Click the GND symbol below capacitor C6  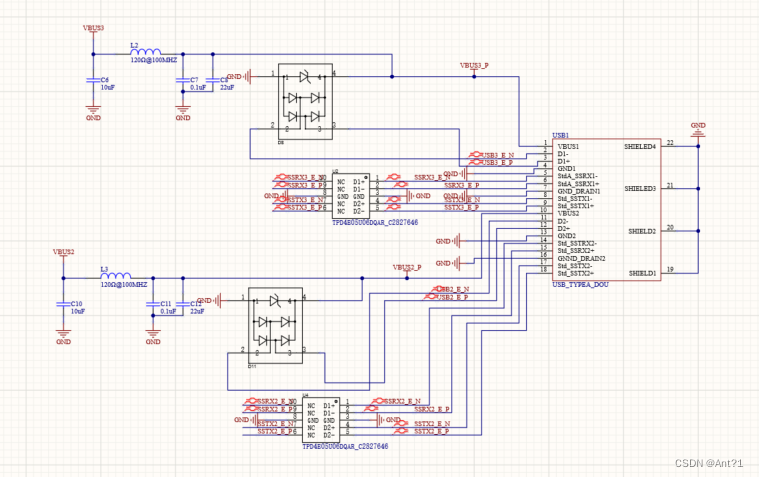coord(93,113)
